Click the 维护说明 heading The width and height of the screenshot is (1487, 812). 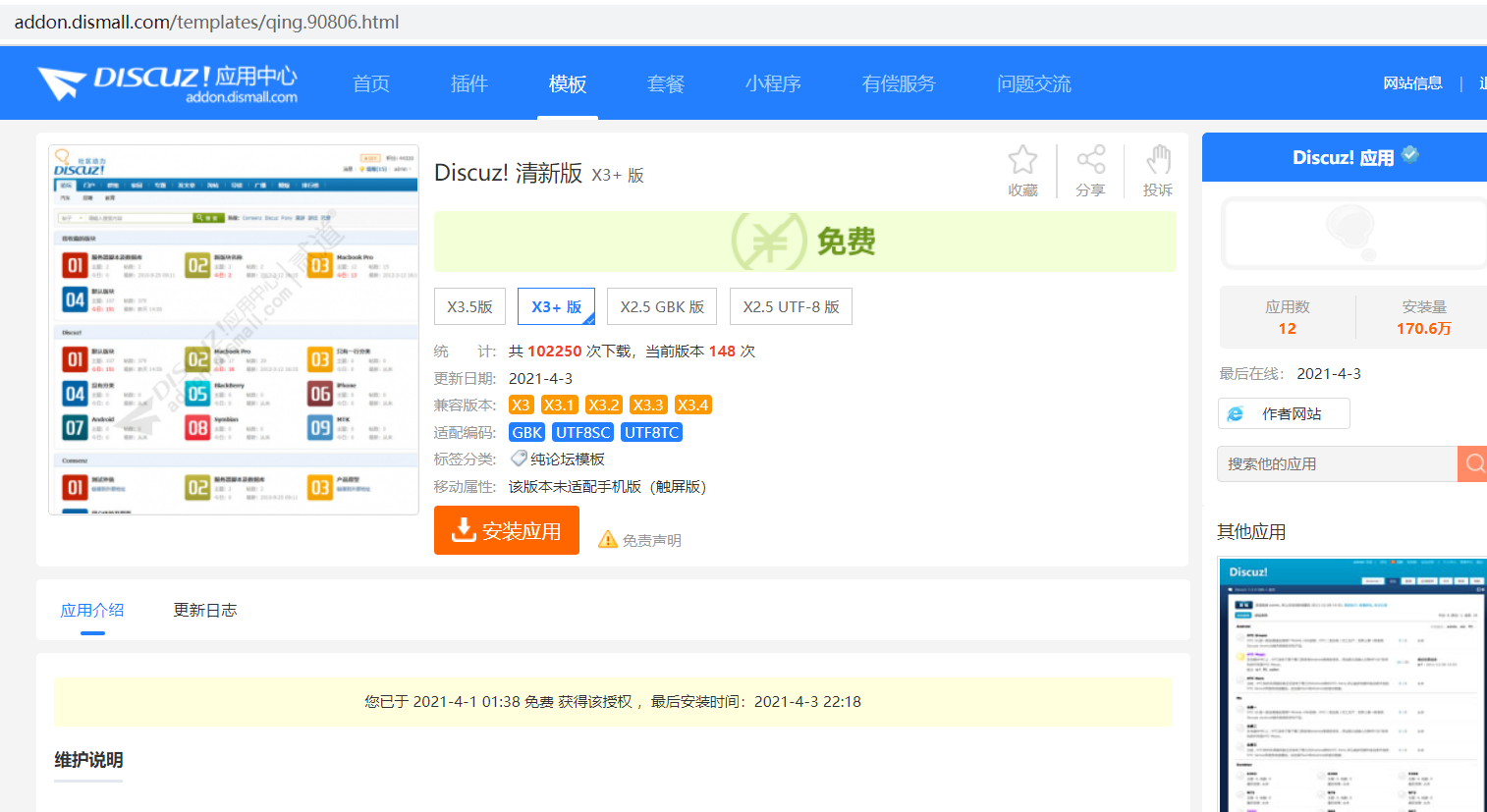88,760
